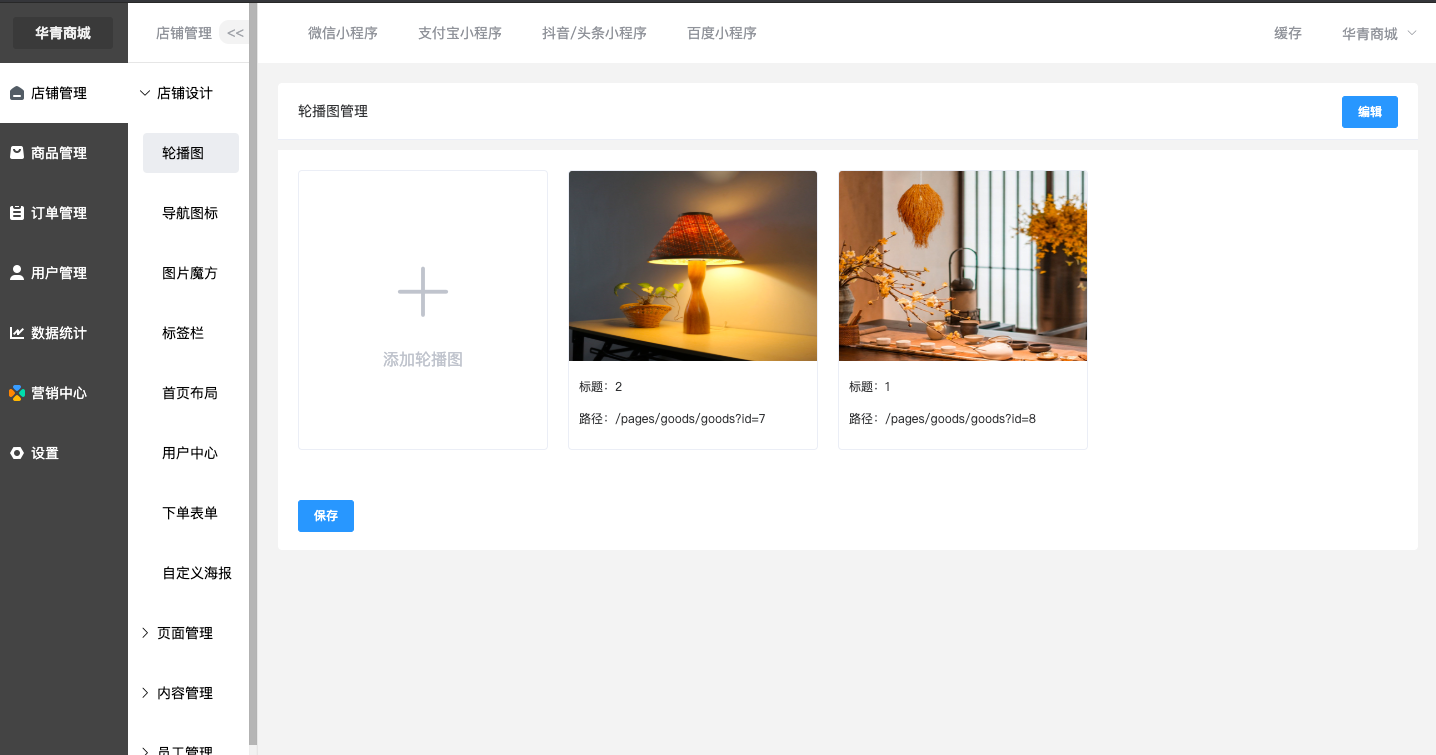Click path text /pages/goods/goods?id=7
This screenshot has height=755, width=1436.
point(690,419)
